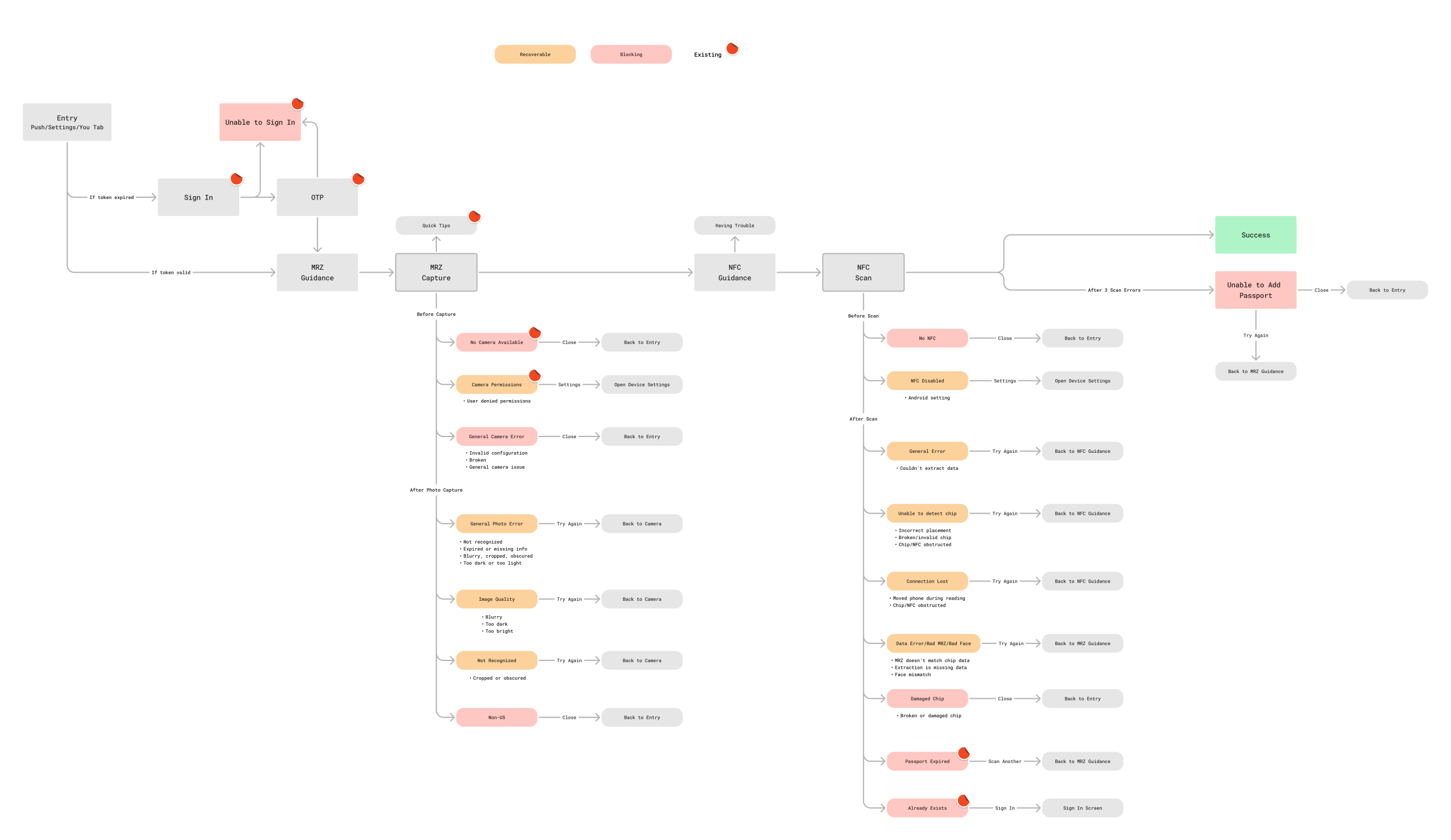The width and height of the screenshot is (1451, 840).
Task: Select Data Error/Bad MRZ/Bad Face node
Action: (934, 643)
